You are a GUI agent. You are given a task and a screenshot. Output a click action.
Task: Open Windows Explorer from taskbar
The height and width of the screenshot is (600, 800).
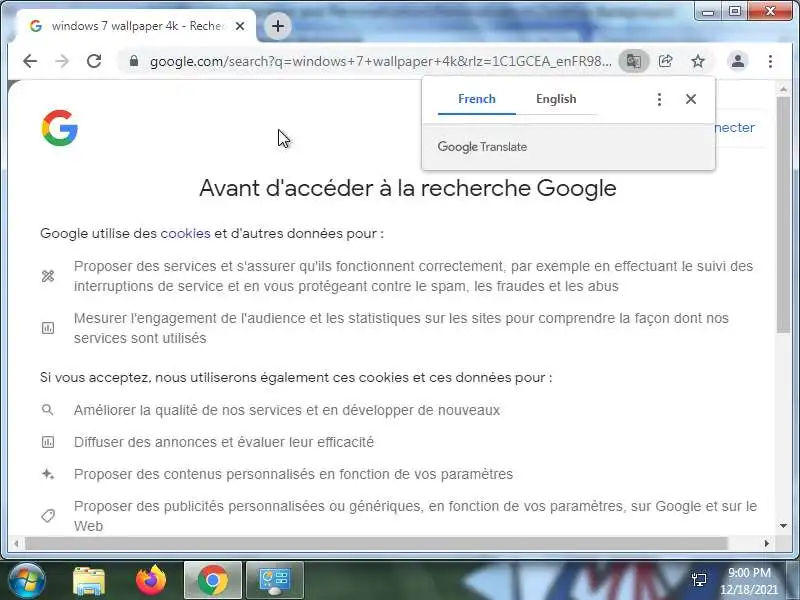89,581
